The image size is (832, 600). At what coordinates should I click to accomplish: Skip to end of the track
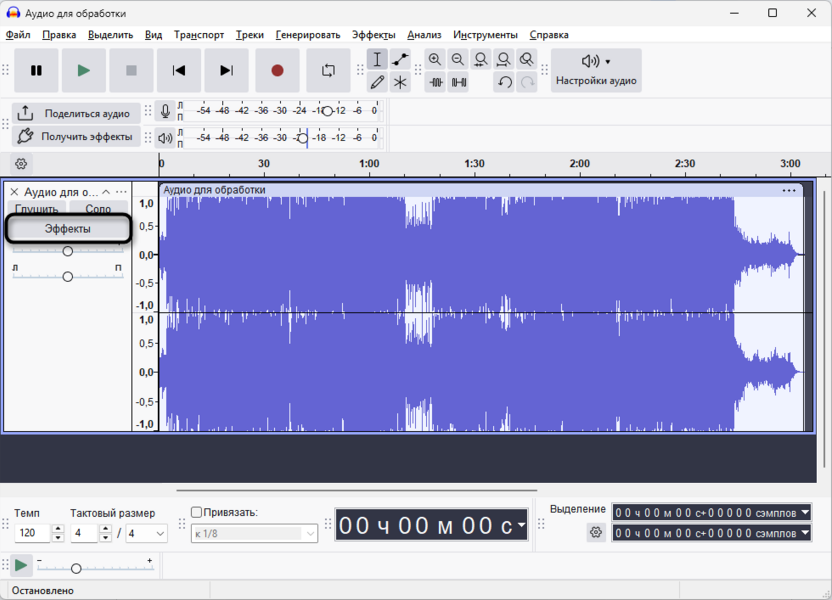tap(227, 70)
